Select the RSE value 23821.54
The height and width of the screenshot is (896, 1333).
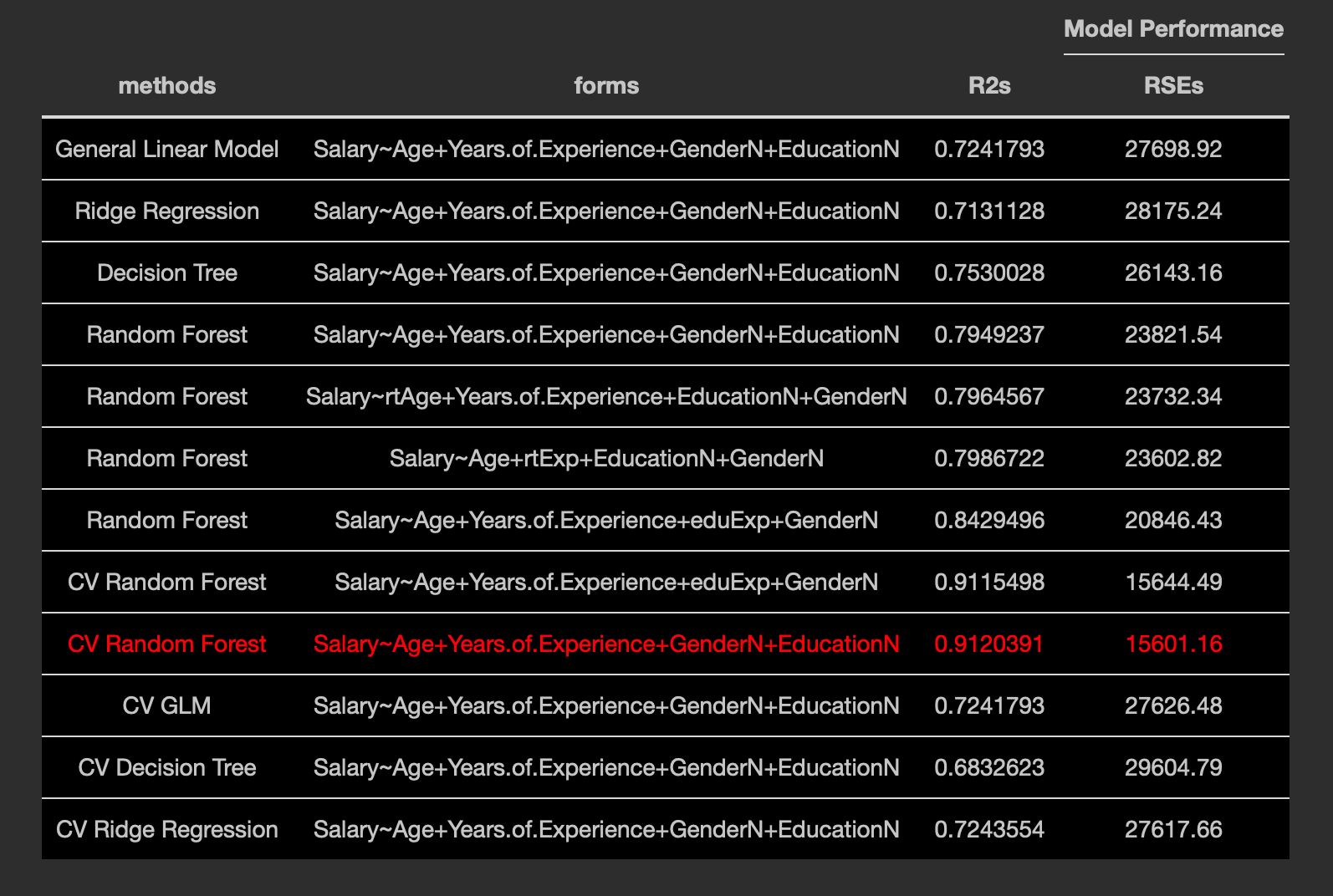tap(1173, 335)
